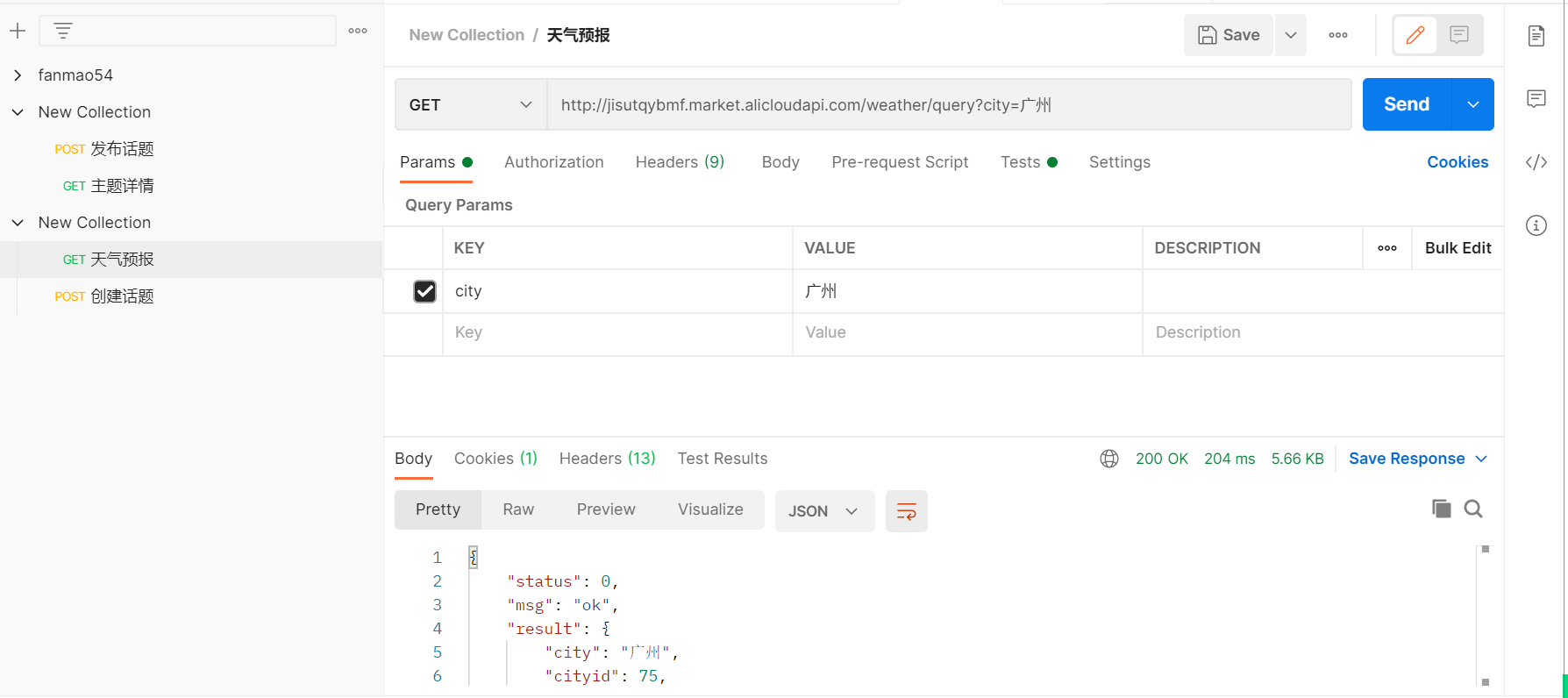Click sidebar search filter field

(188, 31)
